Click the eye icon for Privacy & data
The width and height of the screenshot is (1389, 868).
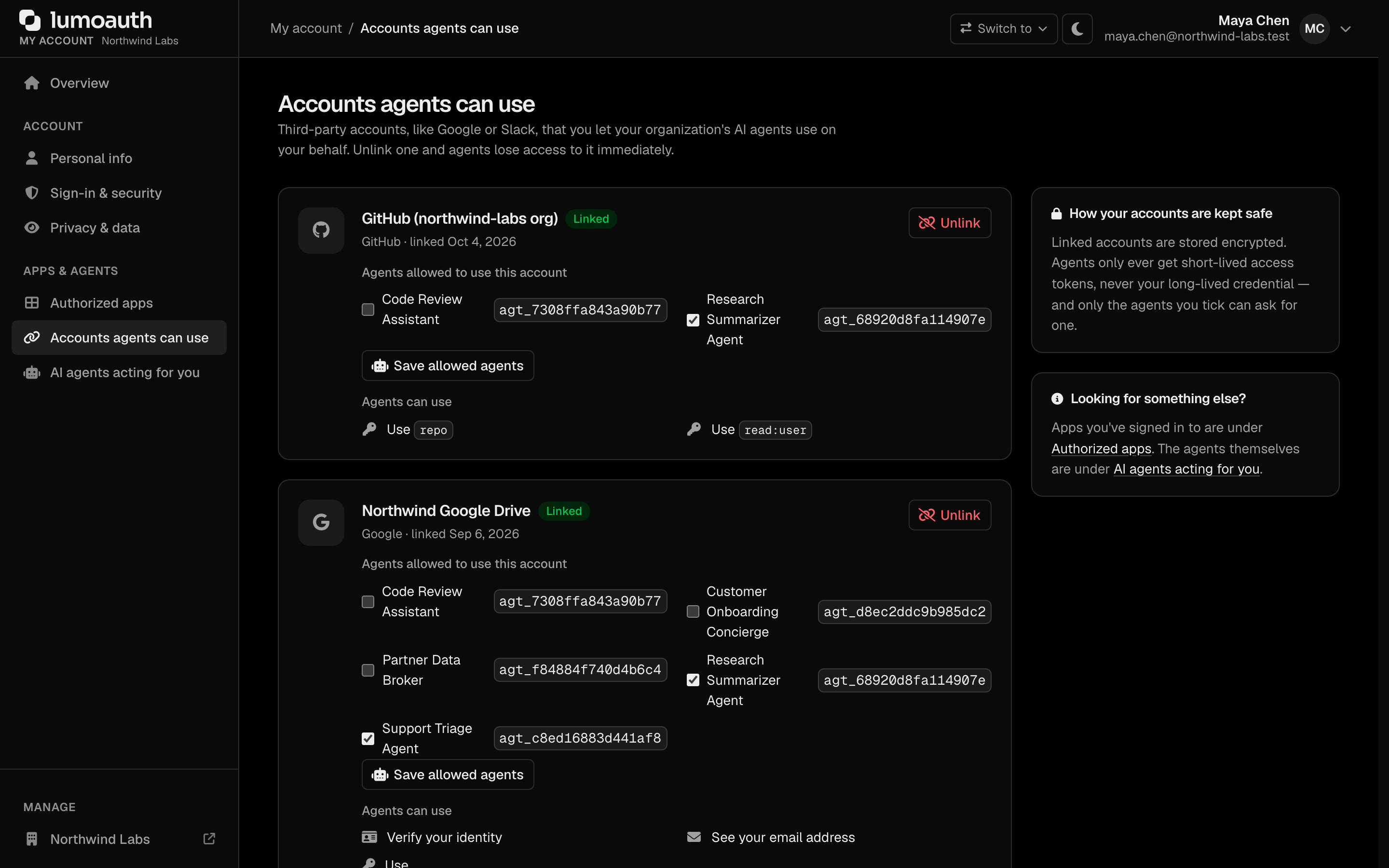pyautogui.click(x=31, y=227)
